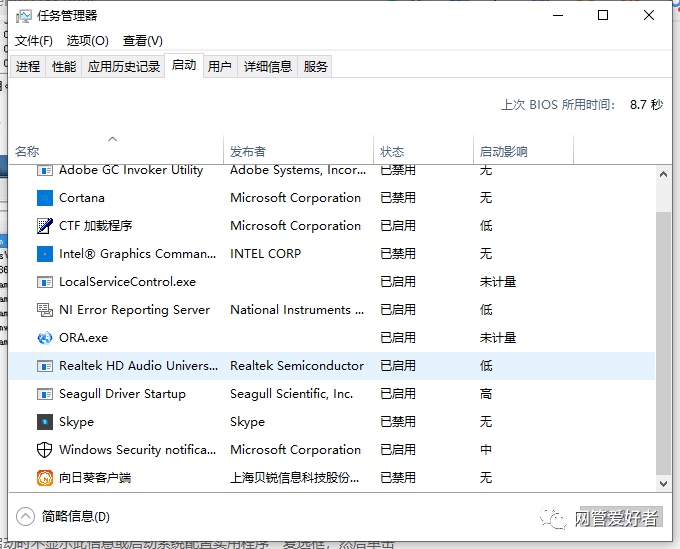Open the 选项(O) menu
Viewport: 680px width, 549px height.
click(88, 41)
